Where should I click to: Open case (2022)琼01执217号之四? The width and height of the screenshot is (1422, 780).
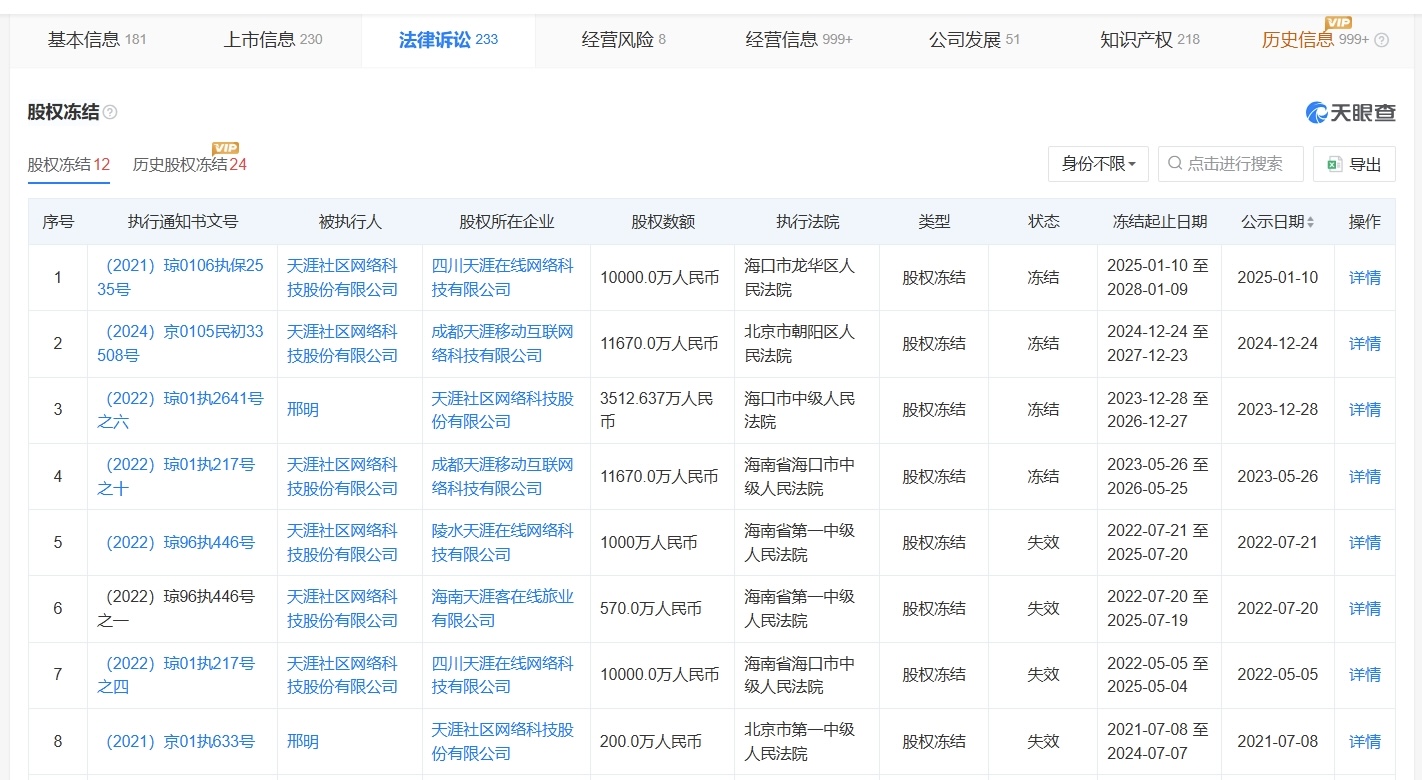[177, 675]
